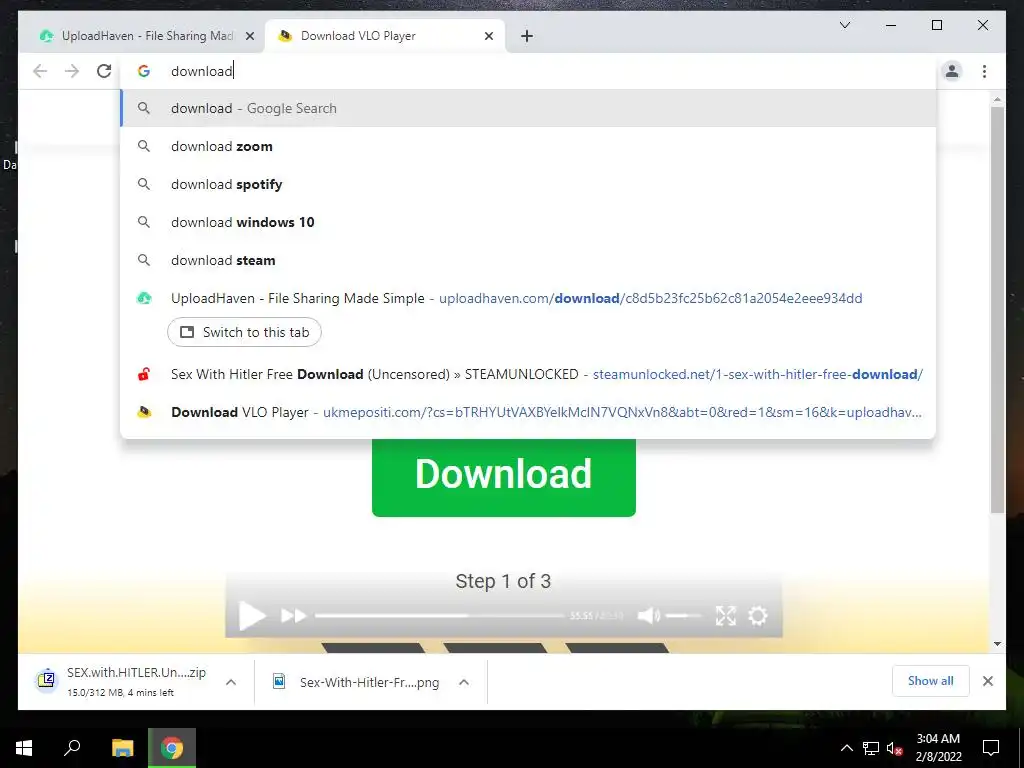Click the 'Step 1 of 3' text
This screenshot has width=1024, height=768.
(x=503, y=581)
